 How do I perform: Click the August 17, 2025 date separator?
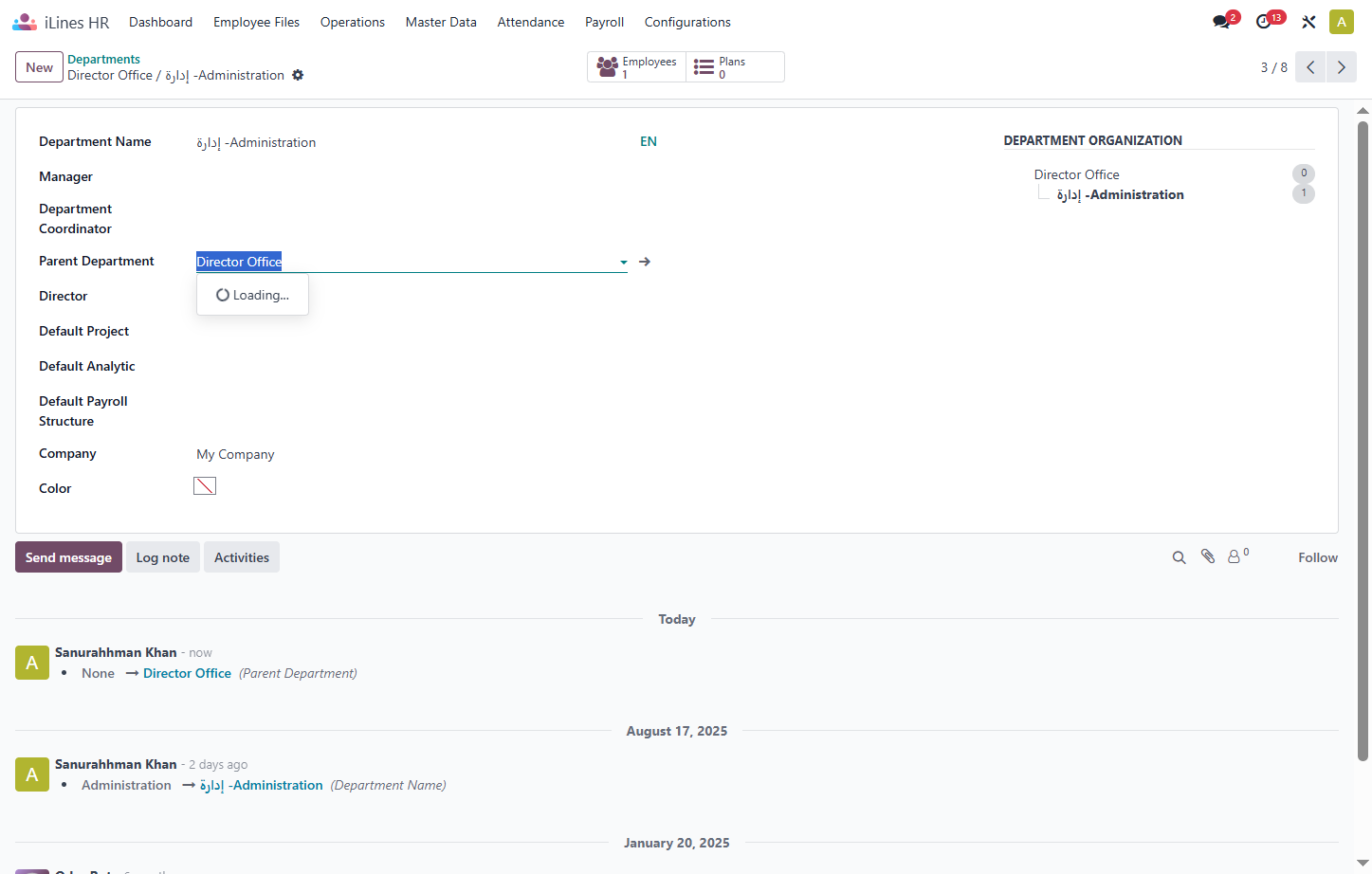(677, 731)
